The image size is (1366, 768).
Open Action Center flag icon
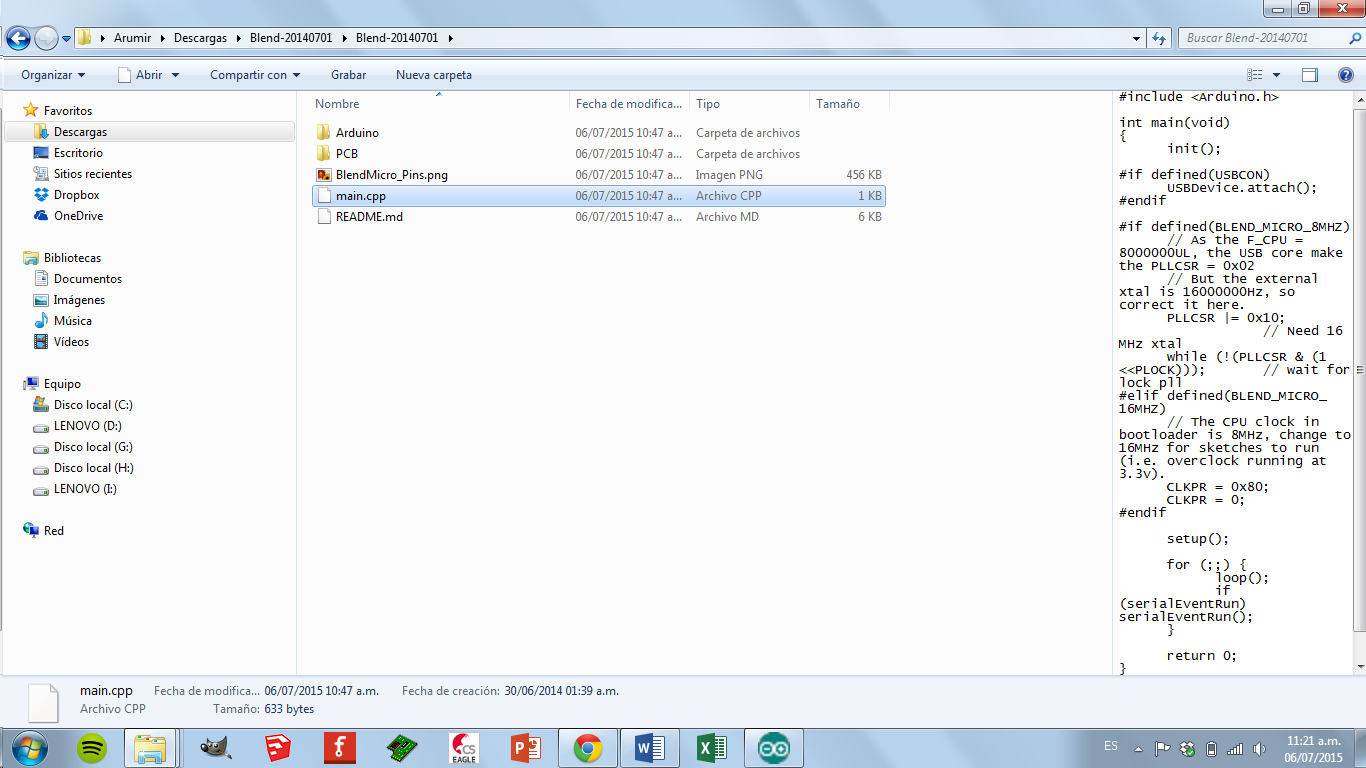[x=1162, y=748]
